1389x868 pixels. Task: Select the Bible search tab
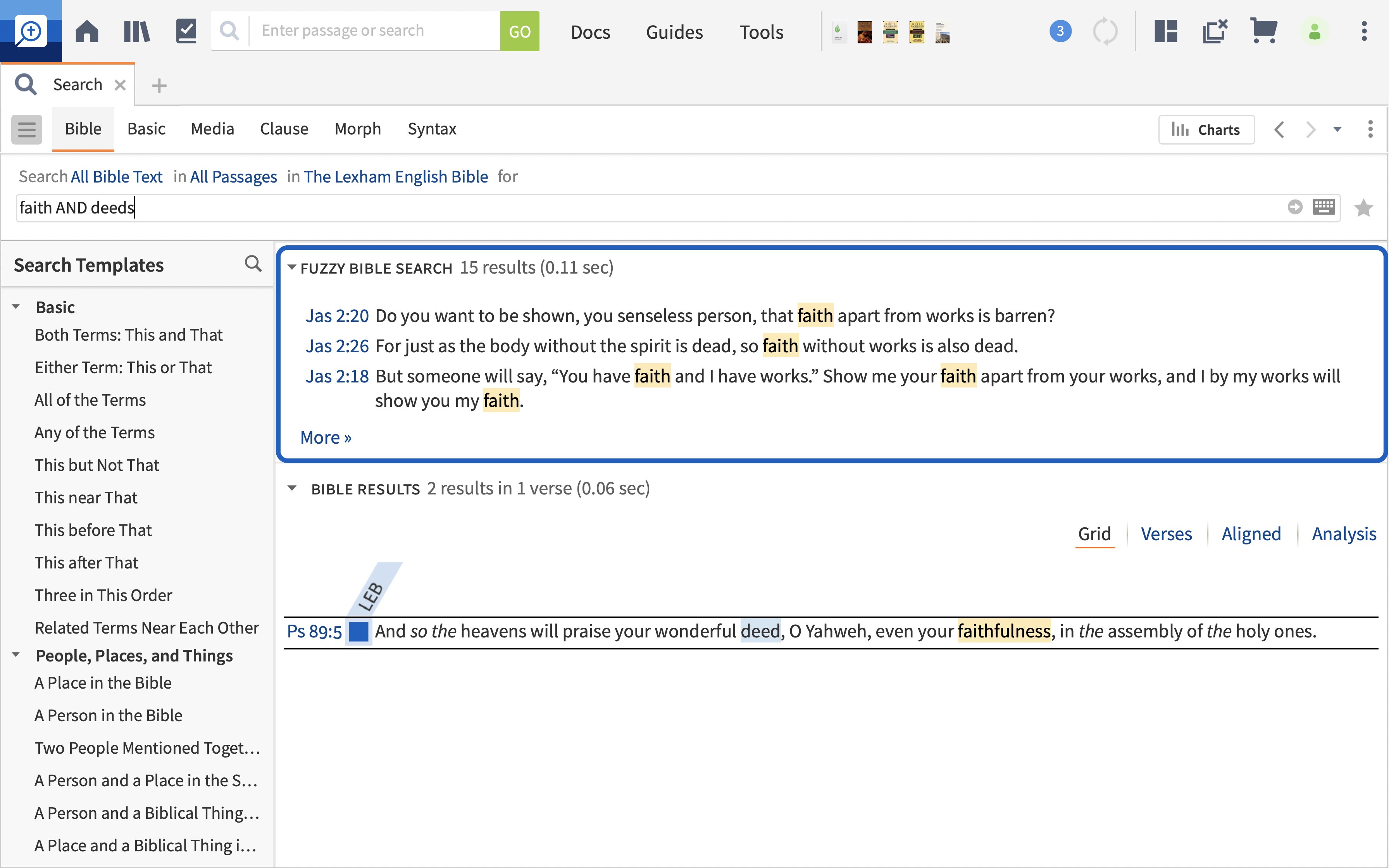(83, 129)
